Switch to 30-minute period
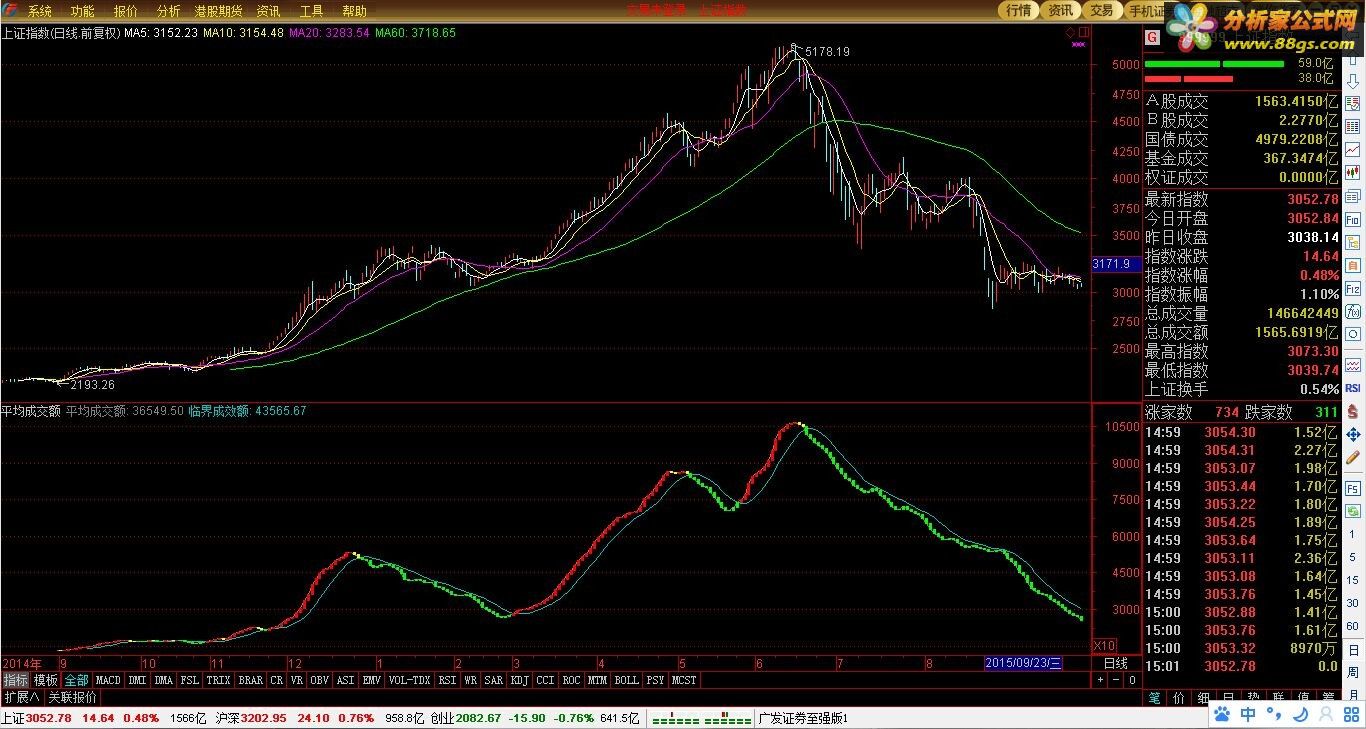This screenshot has width=1366, height=729. click(1353, 603)
